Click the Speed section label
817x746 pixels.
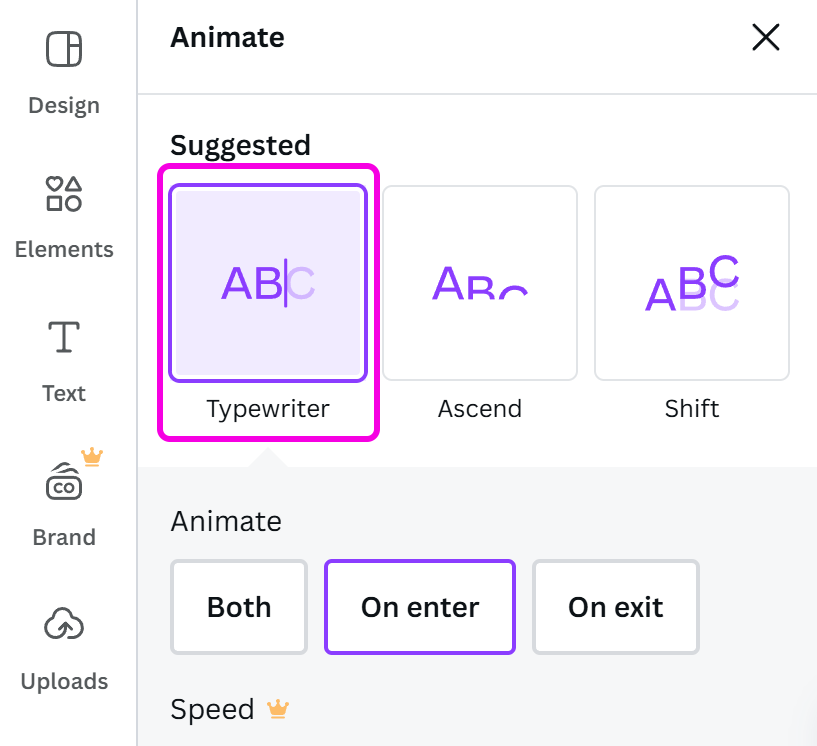212,709
